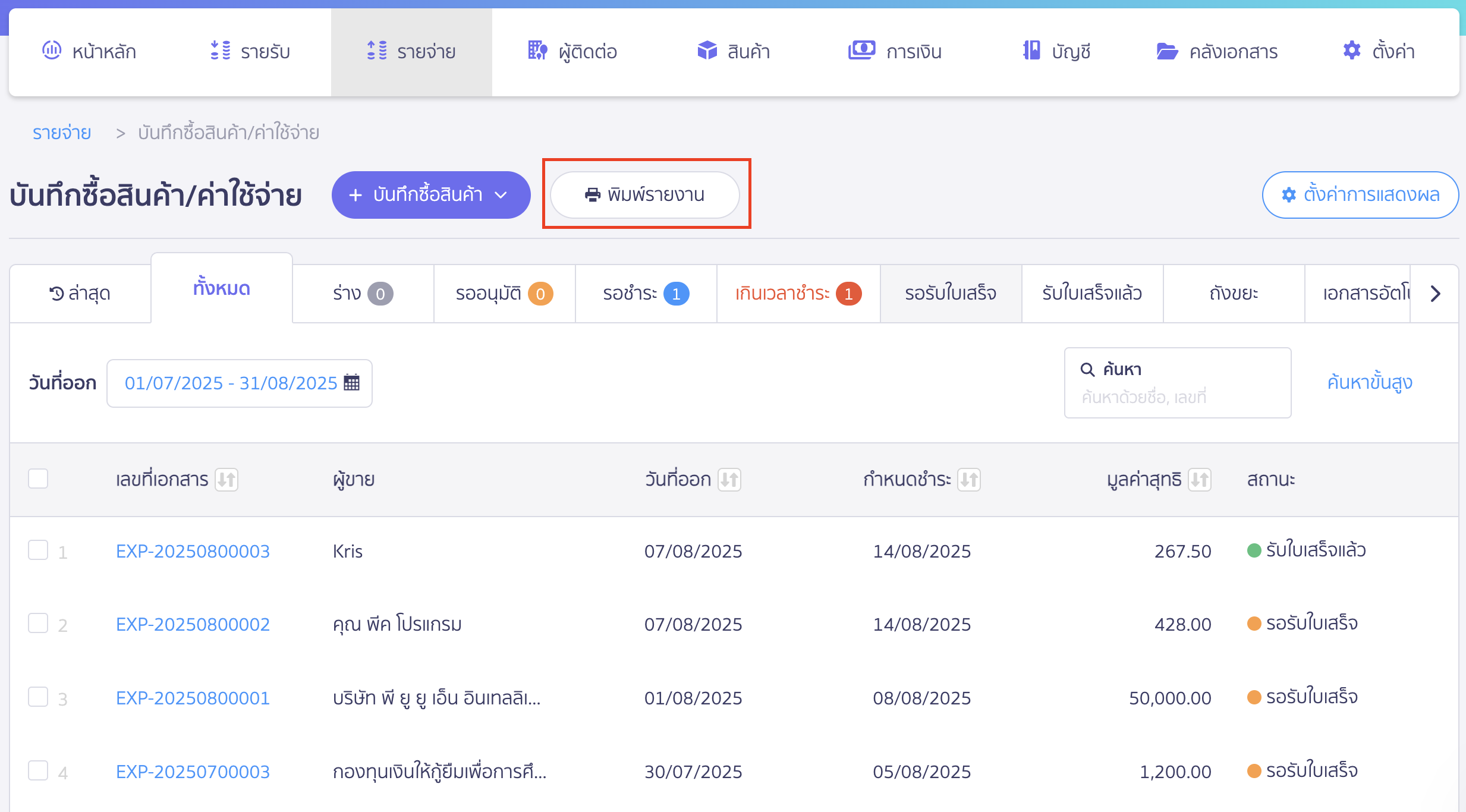Viewport: 1466px width, 812px height.
Task: Open the หน้าหลัก dashboard icon
Action: [52, 51]
